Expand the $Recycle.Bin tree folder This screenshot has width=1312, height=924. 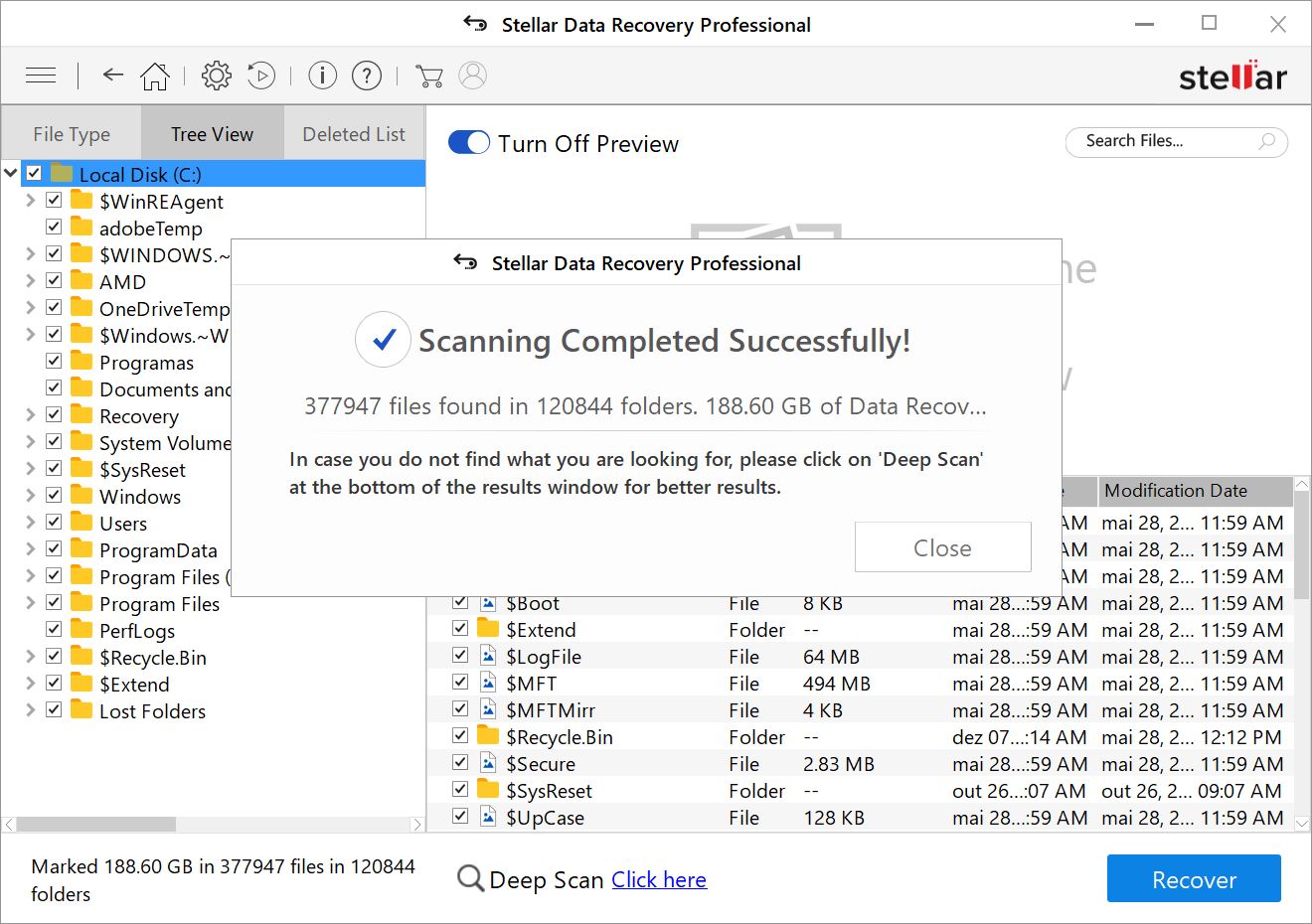(x=30, y=656)
